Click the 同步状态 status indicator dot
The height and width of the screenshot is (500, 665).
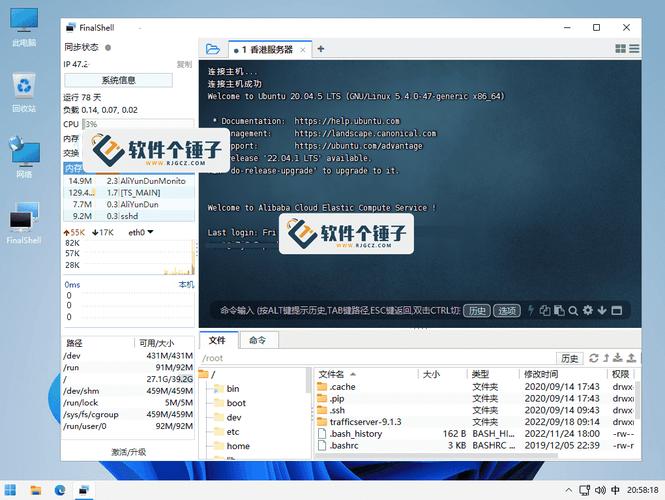pyautogui.click(x=108, y=47)
